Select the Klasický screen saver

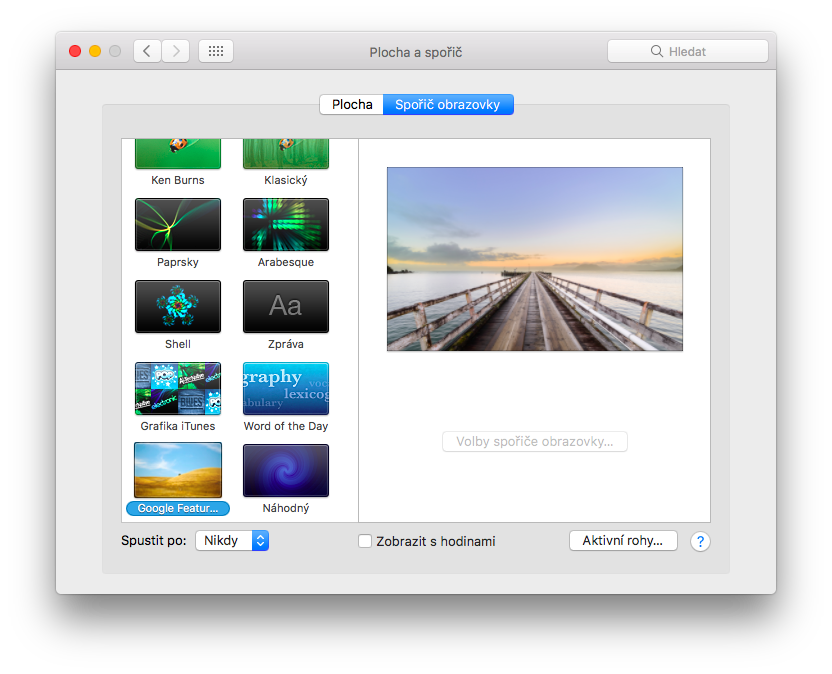pos(286,155)
